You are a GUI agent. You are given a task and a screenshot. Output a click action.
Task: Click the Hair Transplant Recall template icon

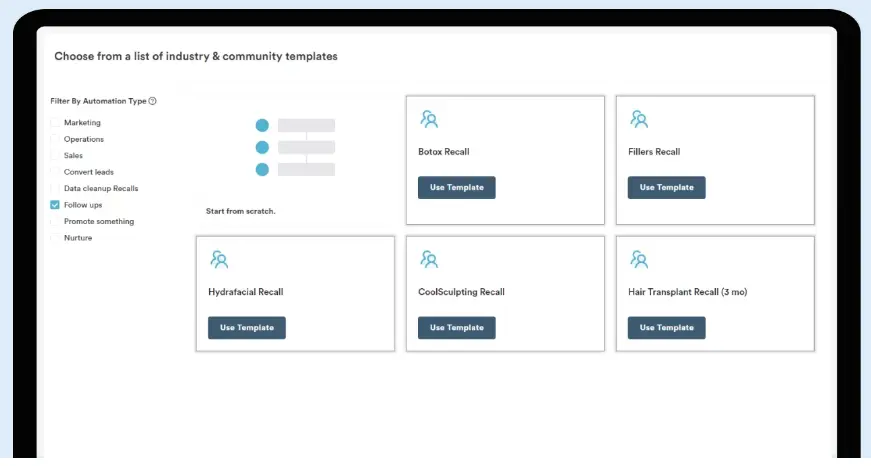[x=639, y=259]
